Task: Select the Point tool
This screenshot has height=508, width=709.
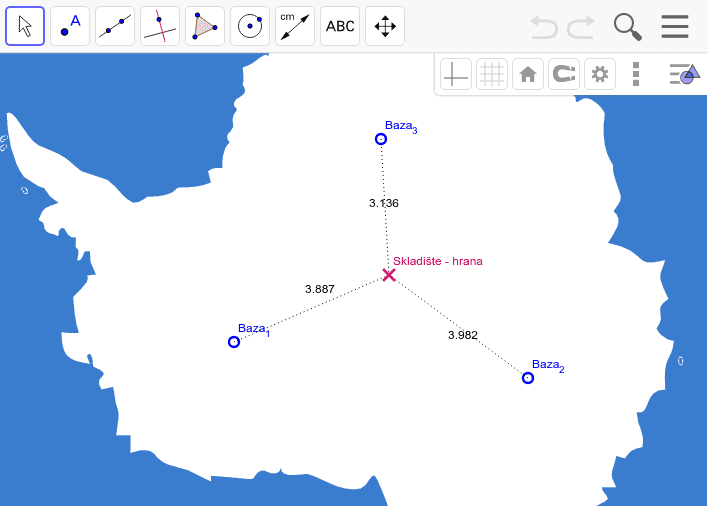Action: click(70, 26)
